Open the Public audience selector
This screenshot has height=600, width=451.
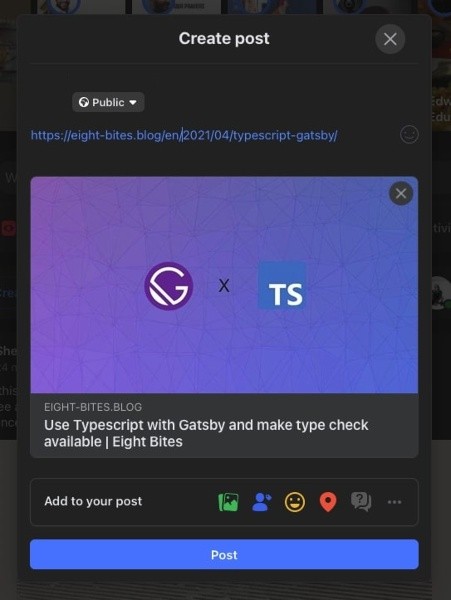click(108, 102)
